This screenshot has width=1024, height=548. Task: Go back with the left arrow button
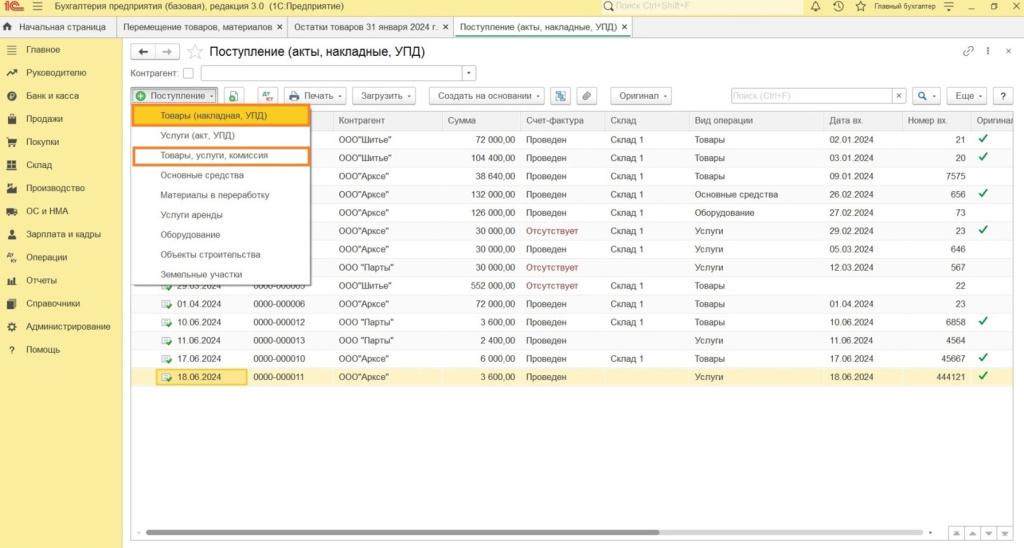tap(143, 52)
